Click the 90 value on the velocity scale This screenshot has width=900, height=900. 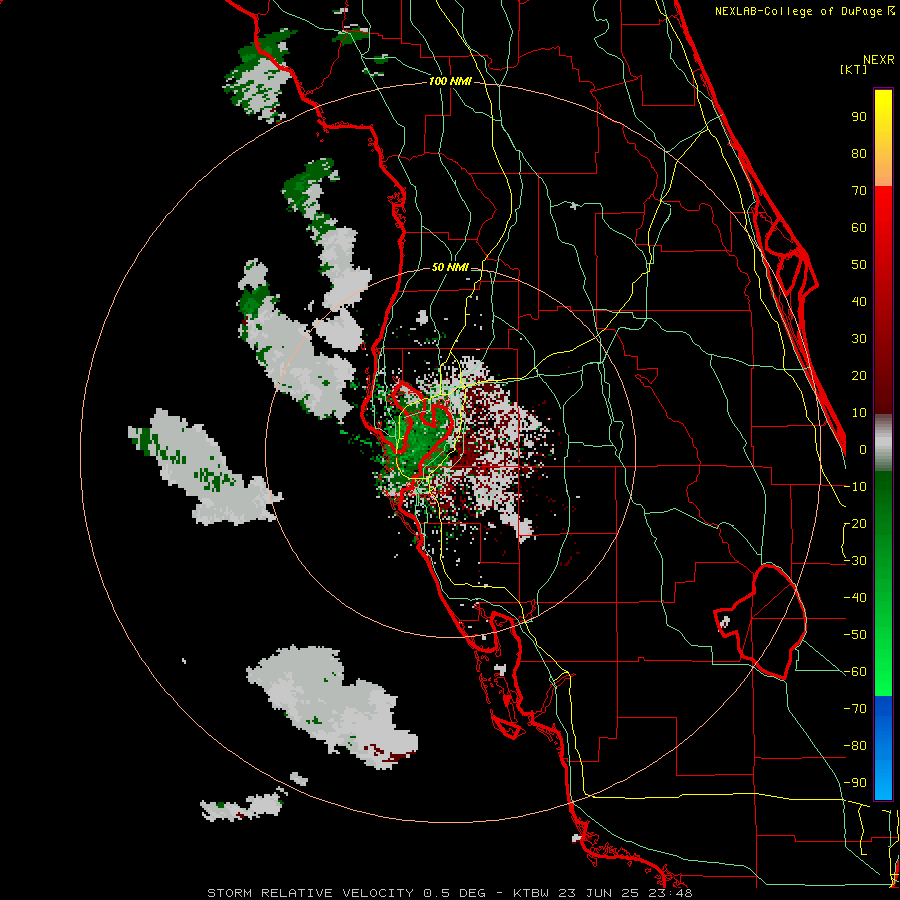859,117
